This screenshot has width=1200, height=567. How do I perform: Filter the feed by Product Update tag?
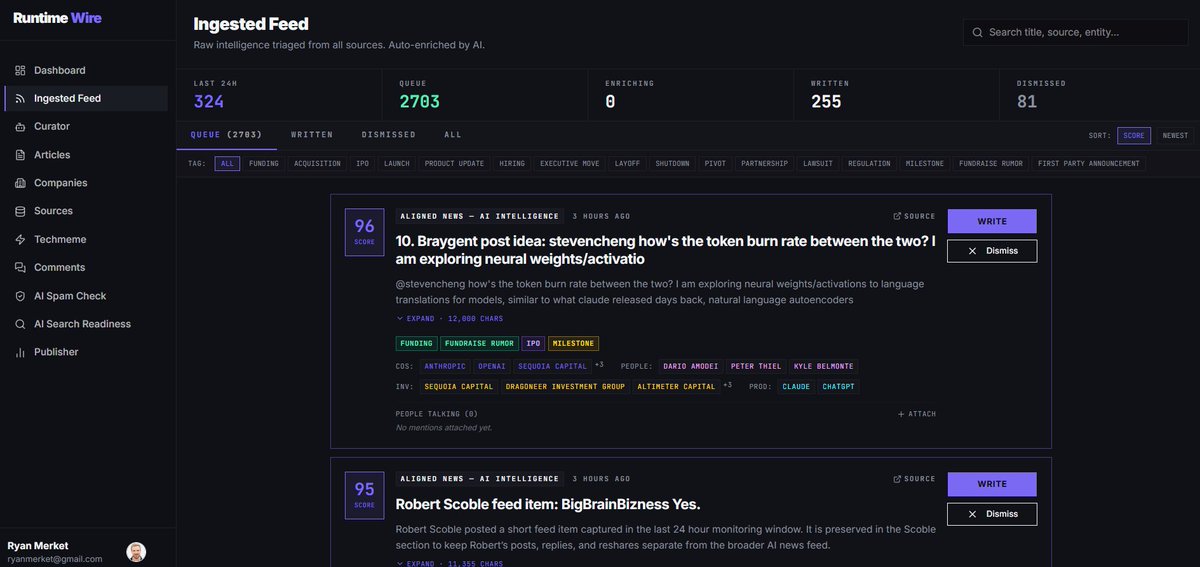pos(454,163)
